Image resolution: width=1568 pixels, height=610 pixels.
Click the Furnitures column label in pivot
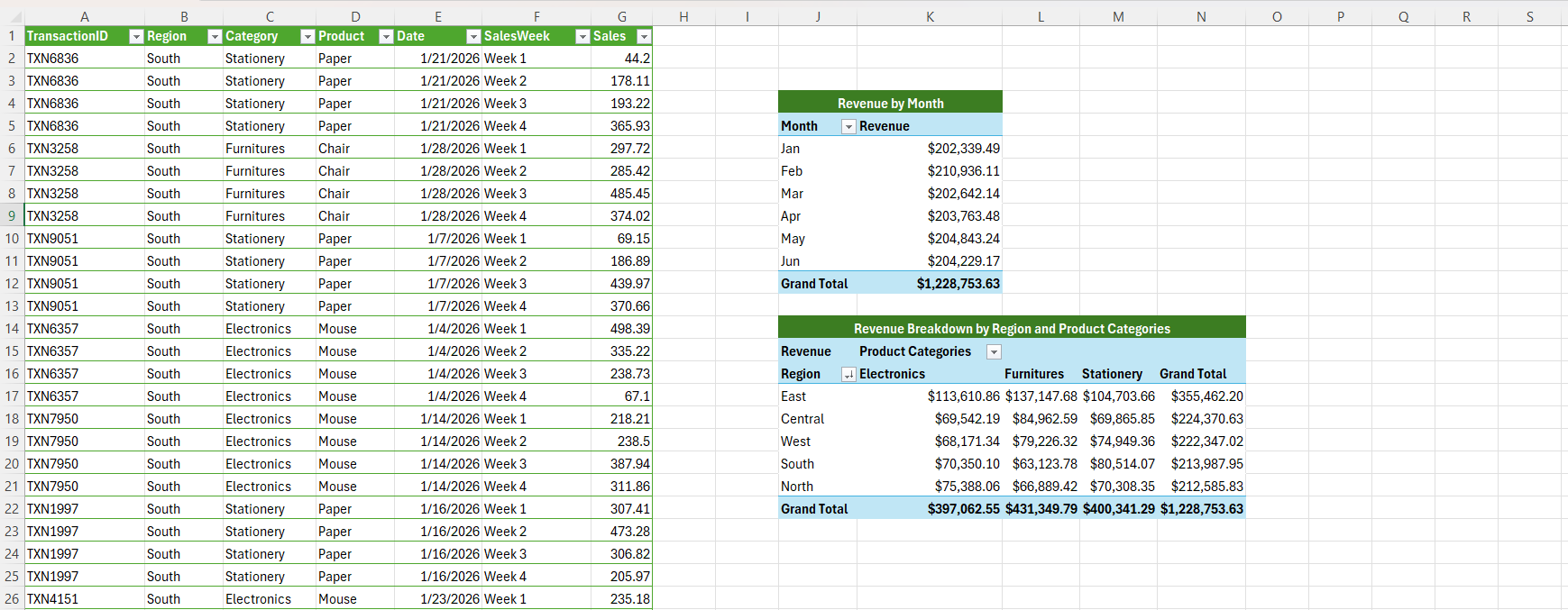coord(1041,373)
